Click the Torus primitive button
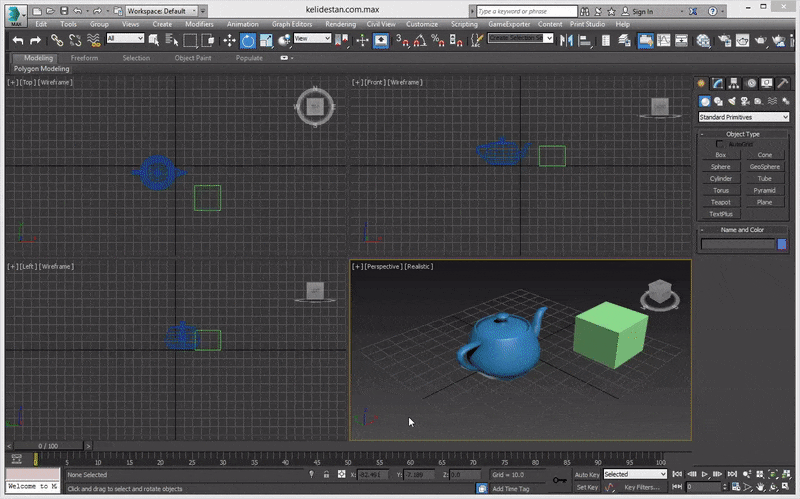The width and height of the screenshot is (800, 499). point(720,190)
